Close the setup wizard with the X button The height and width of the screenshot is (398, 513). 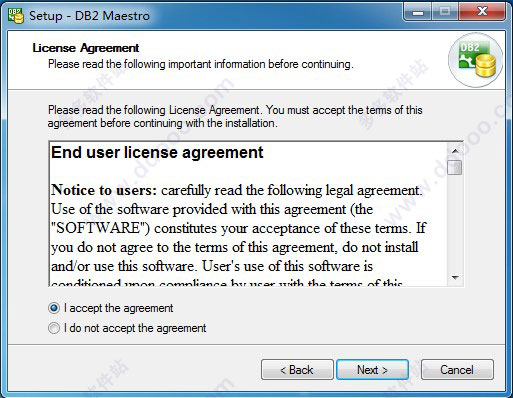click(482, 12)
